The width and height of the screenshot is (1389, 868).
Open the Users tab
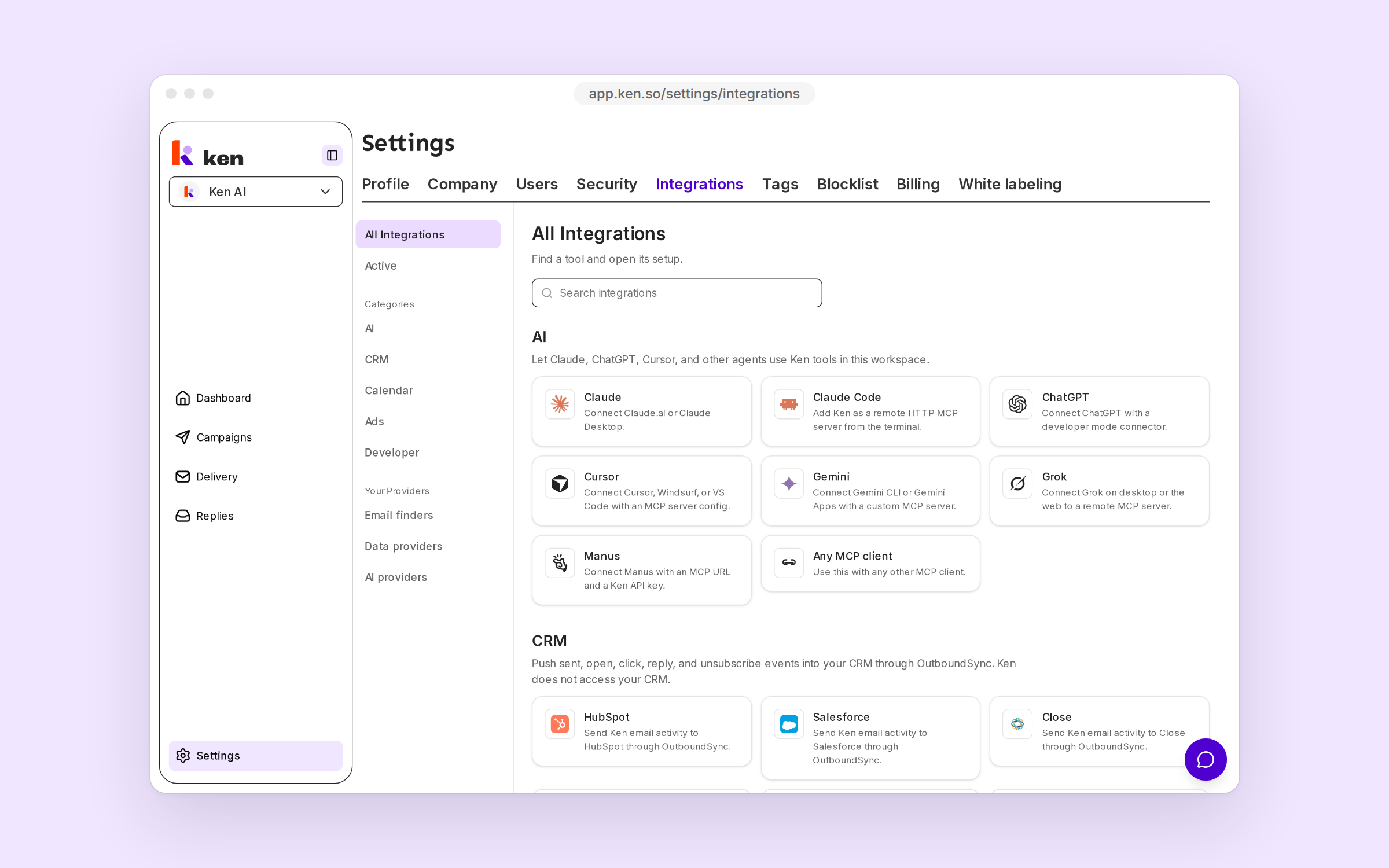(x=537, y=184)
